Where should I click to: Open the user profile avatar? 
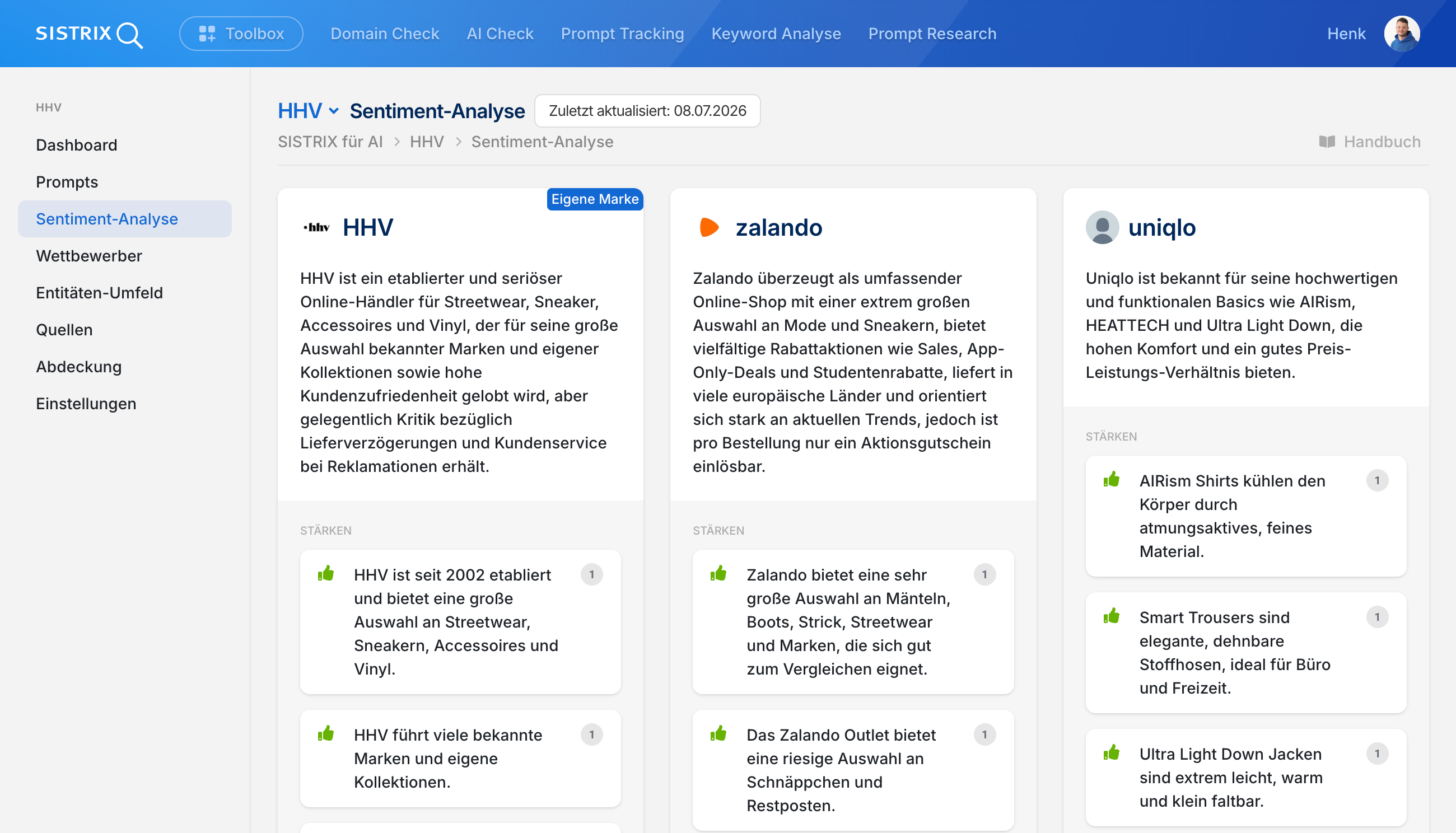pos(1402,34)
